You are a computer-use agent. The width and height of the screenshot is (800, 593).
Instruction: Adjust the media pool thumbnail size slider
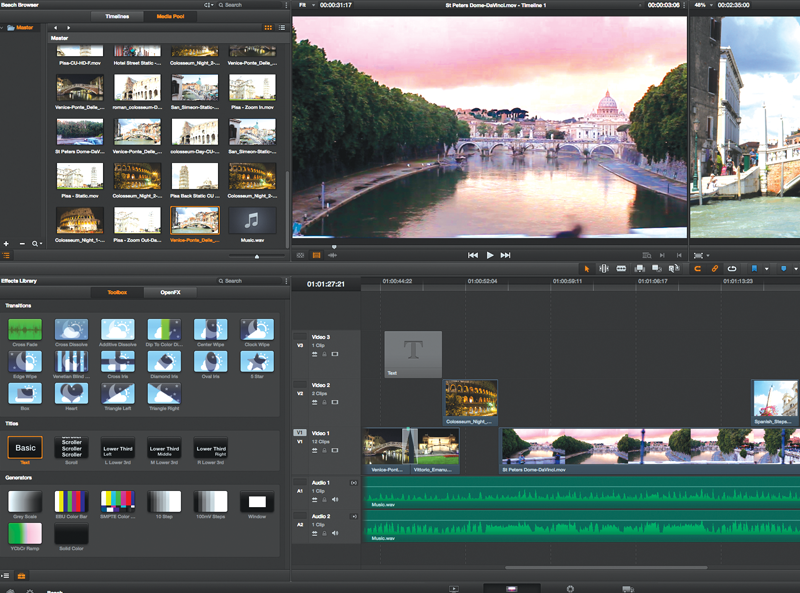click(x=257, y=256)
